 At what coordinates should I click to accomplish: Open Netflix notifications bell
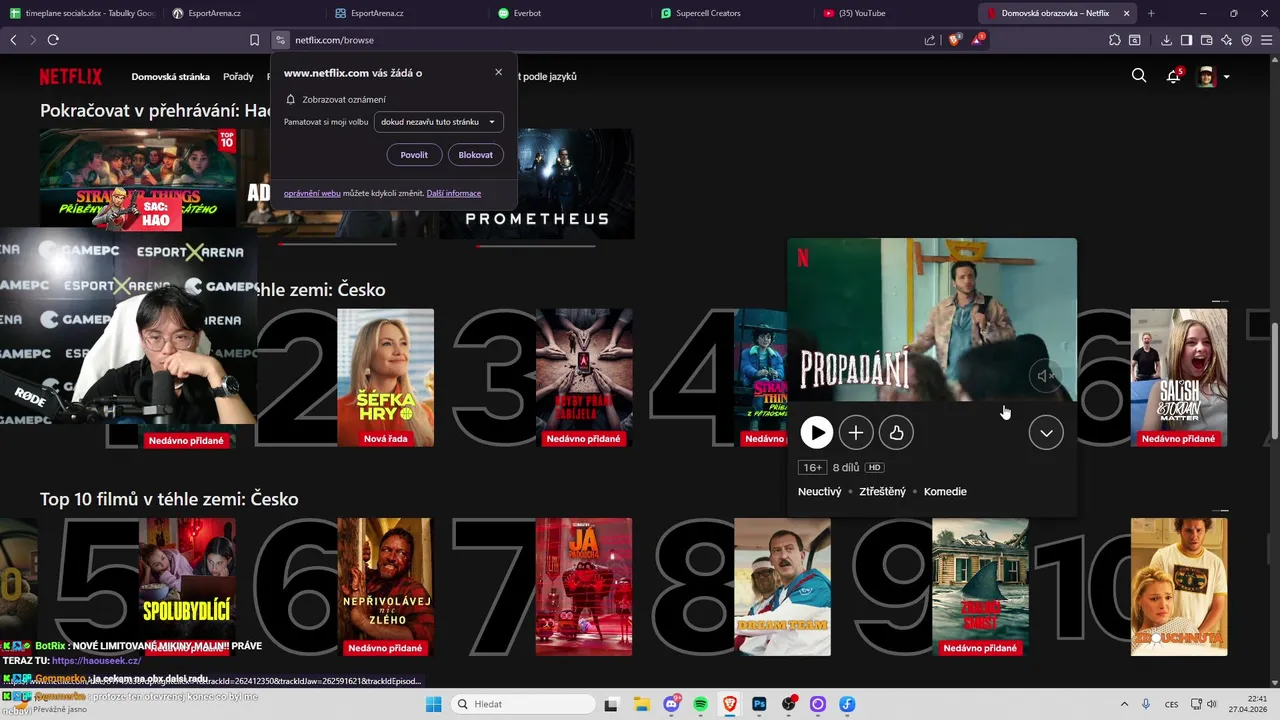click(1174, 76)
